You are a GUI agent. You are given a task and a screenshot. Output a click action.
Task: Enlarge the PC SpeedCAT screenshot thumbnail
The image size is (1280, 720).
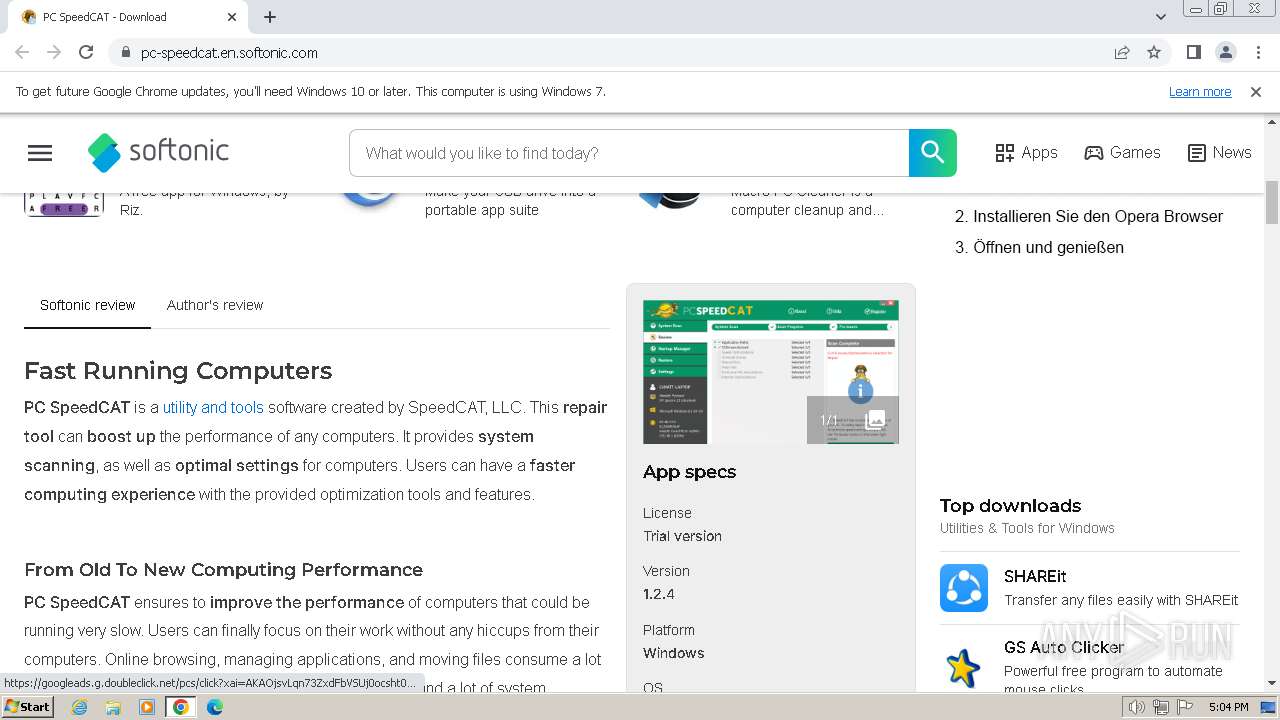point(771,372)
